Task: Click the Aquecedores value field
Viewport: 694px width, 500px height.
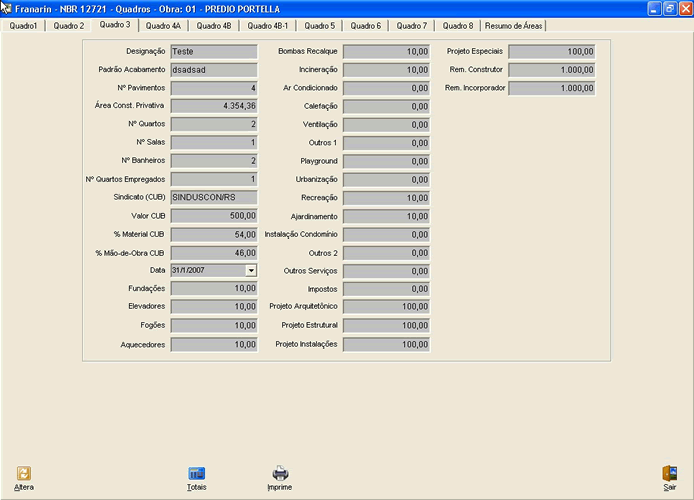Action: click(x=214, y=345)
